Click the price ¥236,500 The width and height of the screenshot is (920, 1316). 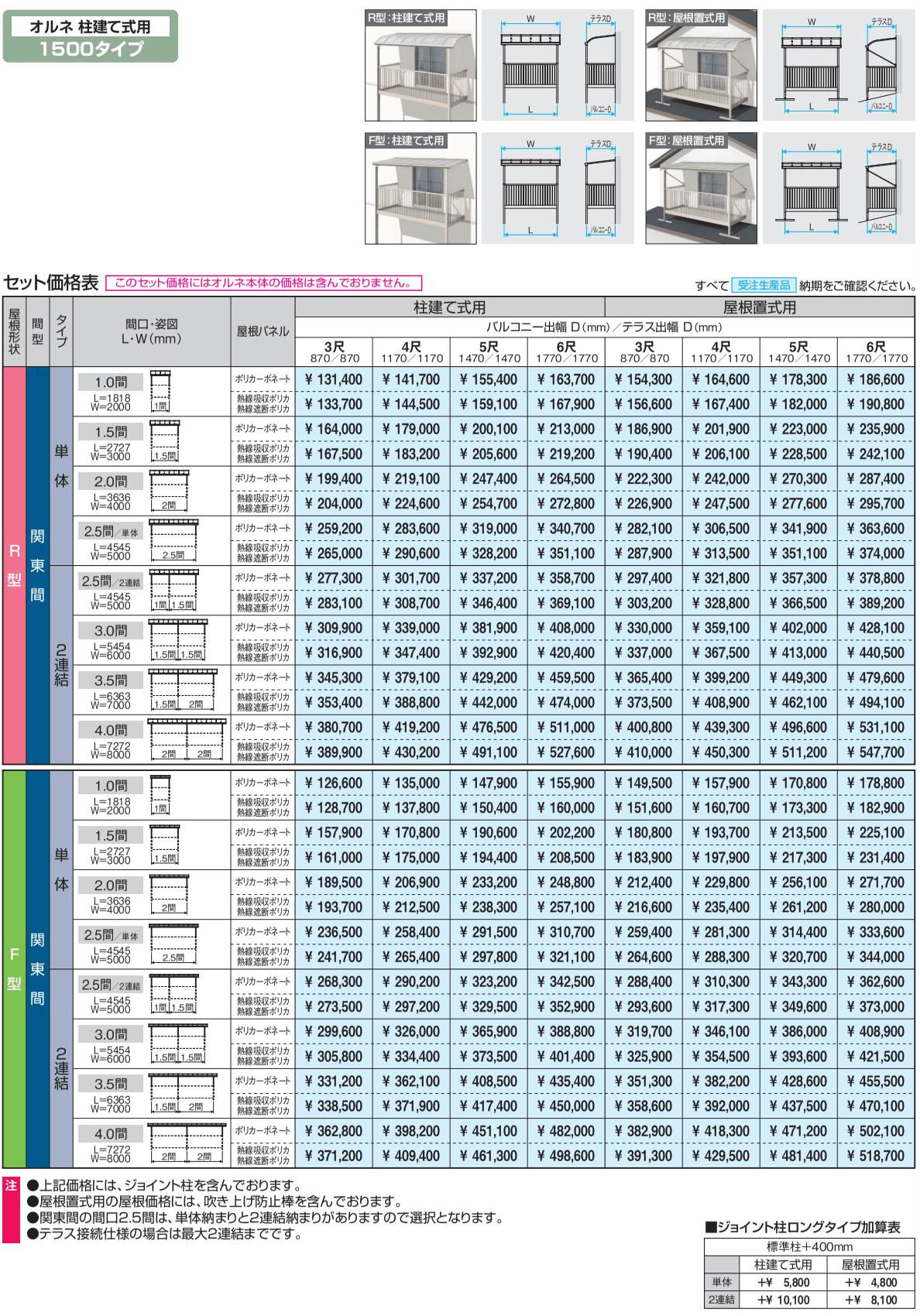pos(334,933)
